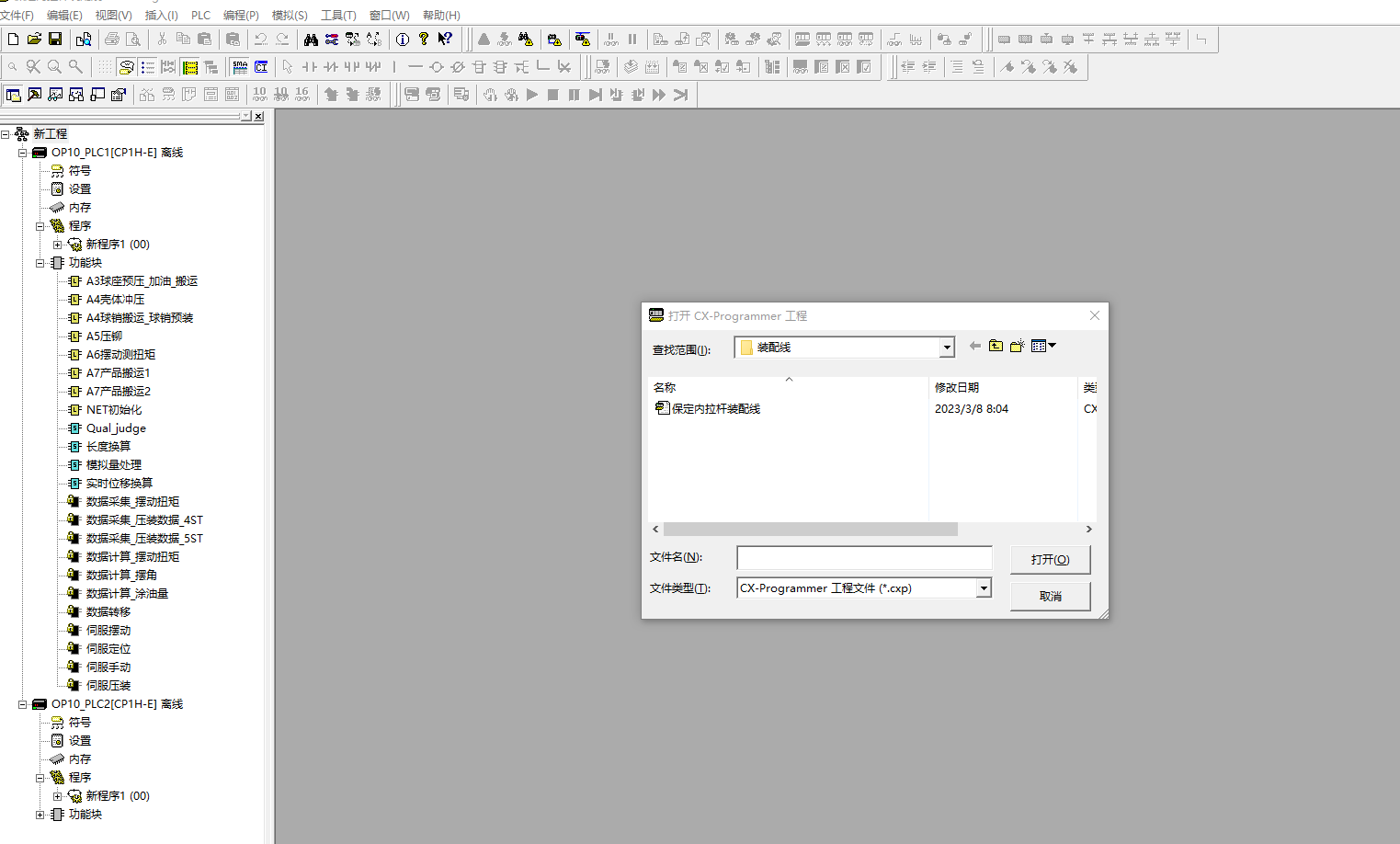This screenshot has width=1400, height=844.
Task: Create new folder in the open dialog
Action: tap(1017, 346)
